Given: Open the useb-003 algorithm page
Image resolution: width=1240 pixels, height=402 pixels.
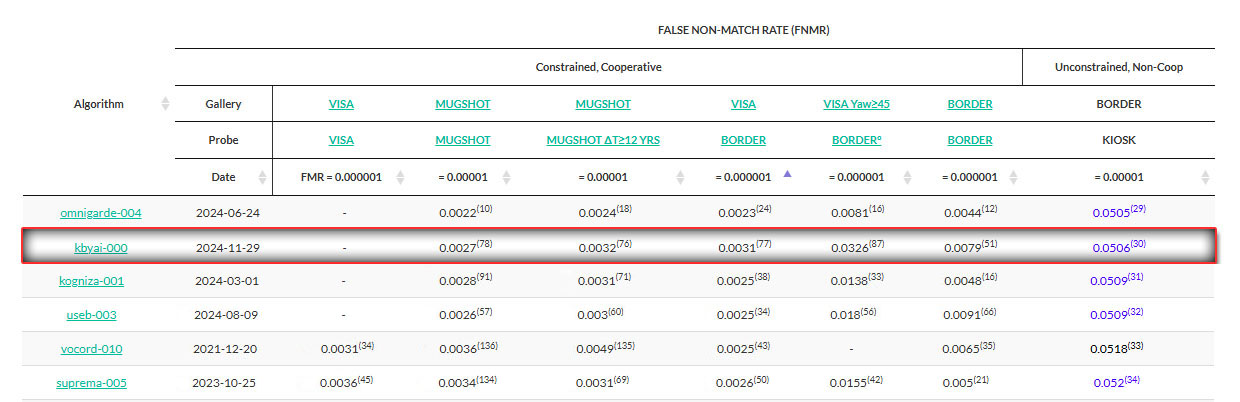Looking at the screenshot, I should coord(91,315).
